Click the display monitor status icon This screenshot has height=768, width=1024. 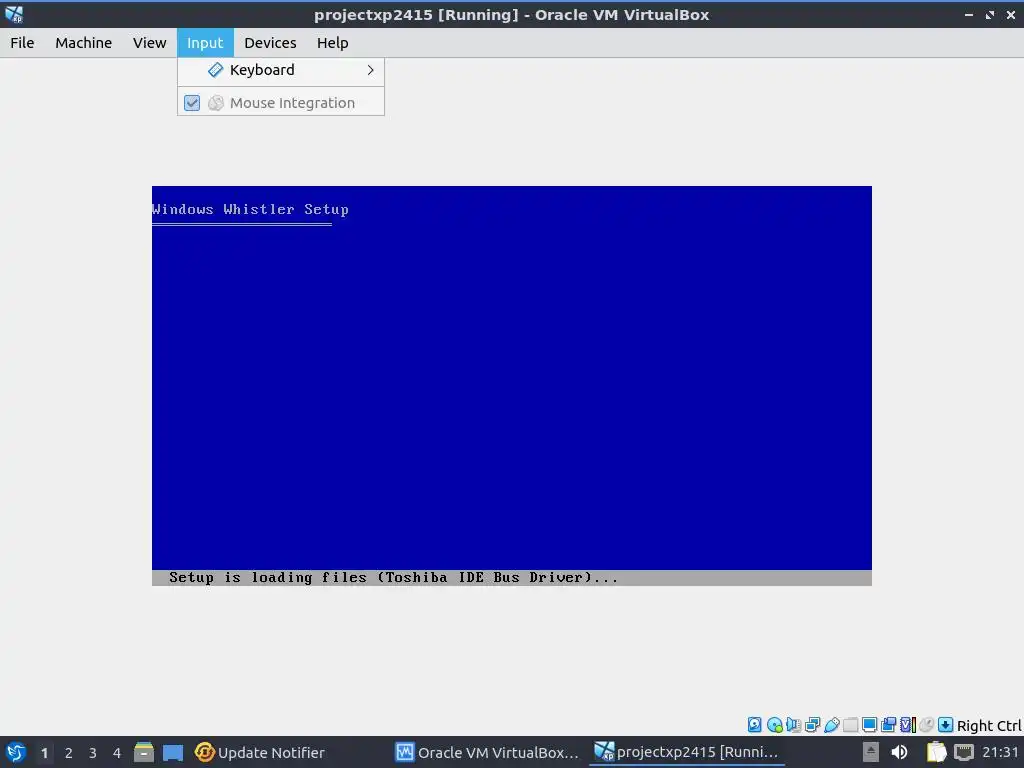(869, 724)
